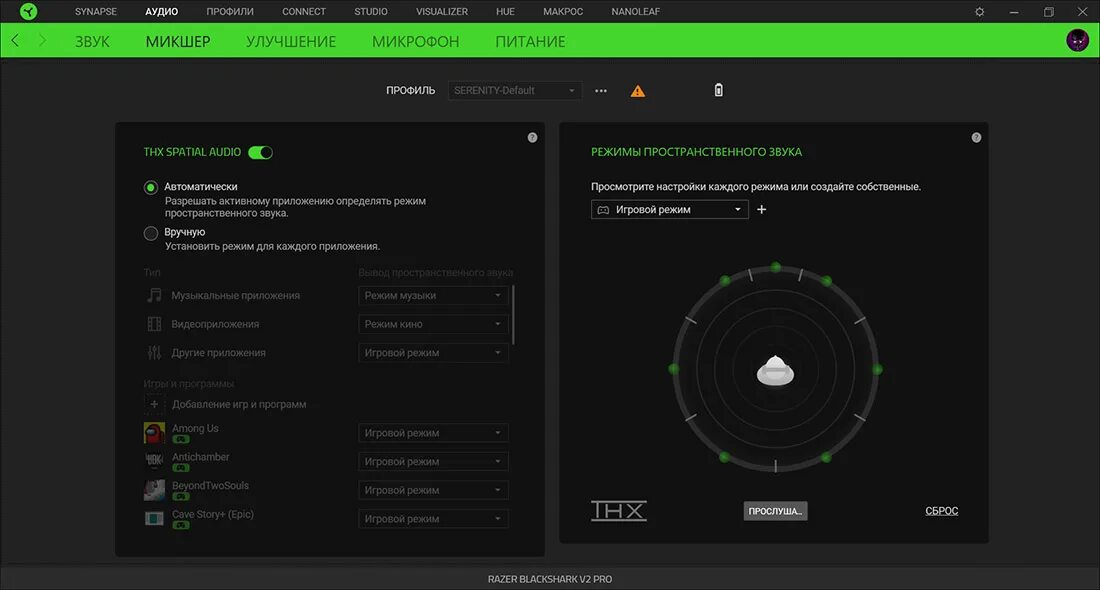Open settings gear icon

pos(979,12)
